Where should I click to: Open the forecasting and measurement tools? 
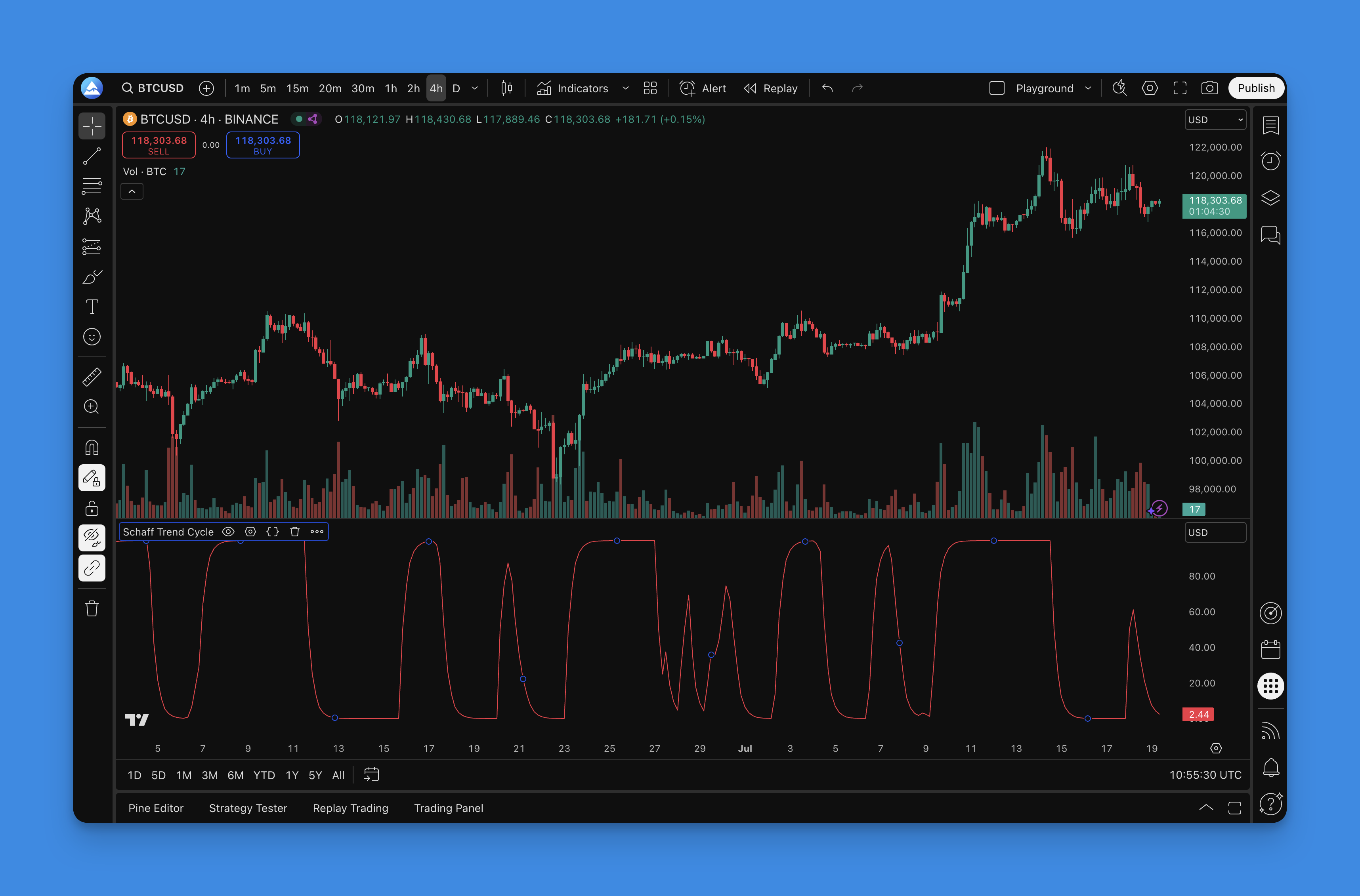92,246
